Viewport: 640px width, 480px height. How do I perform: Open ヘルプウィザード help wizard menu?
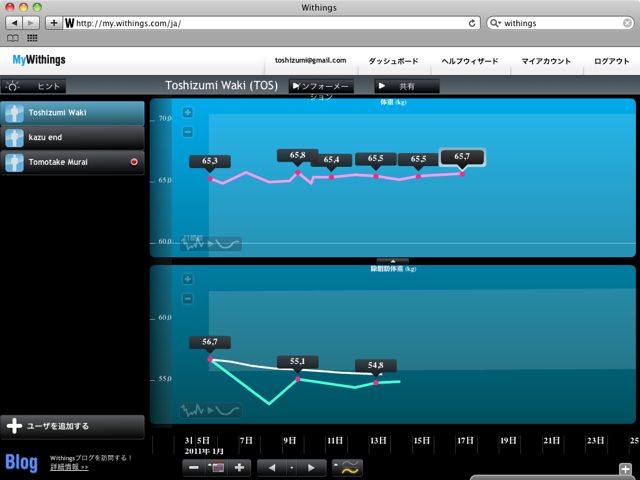[470, 61]
